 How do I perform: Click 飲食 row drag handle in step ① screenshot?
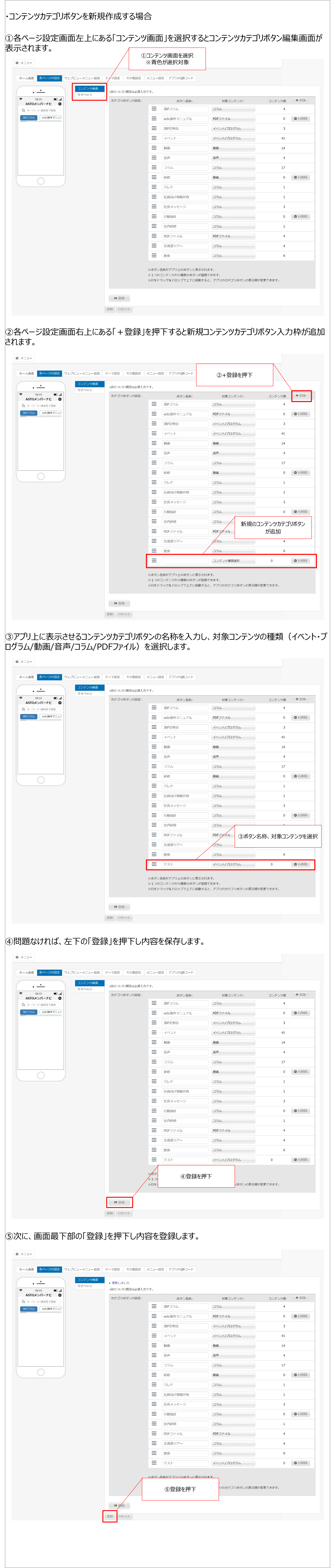pyautogui.click(x=154, y=256)
